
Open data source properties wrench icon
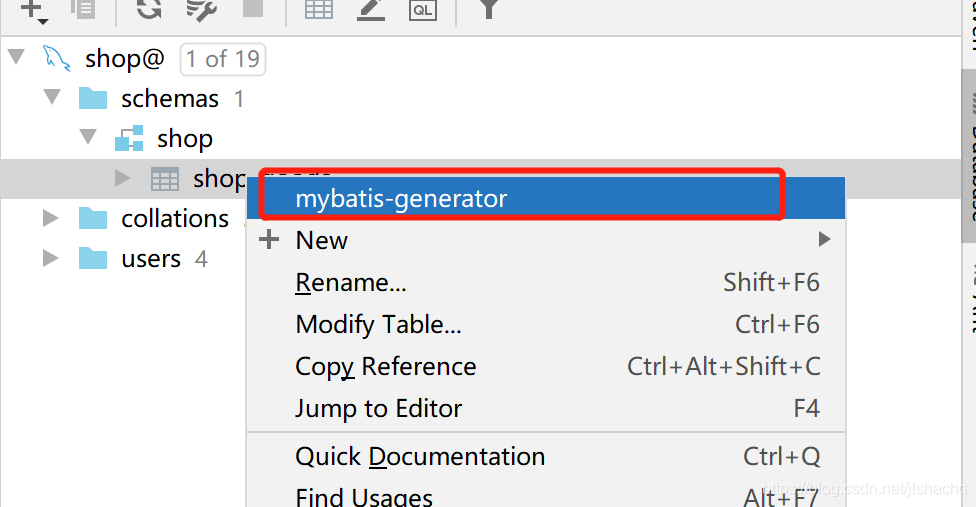coord(201,10)
